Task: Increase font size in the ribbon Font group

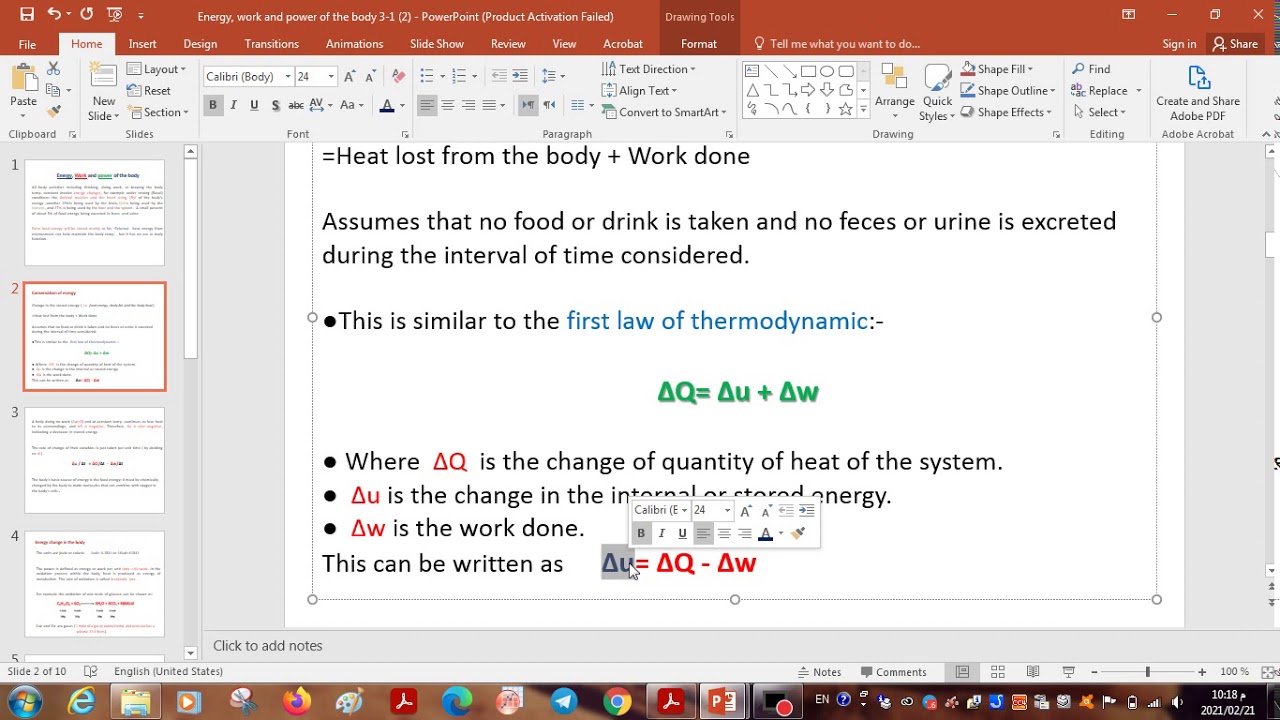Action: (x=349, y=77)
